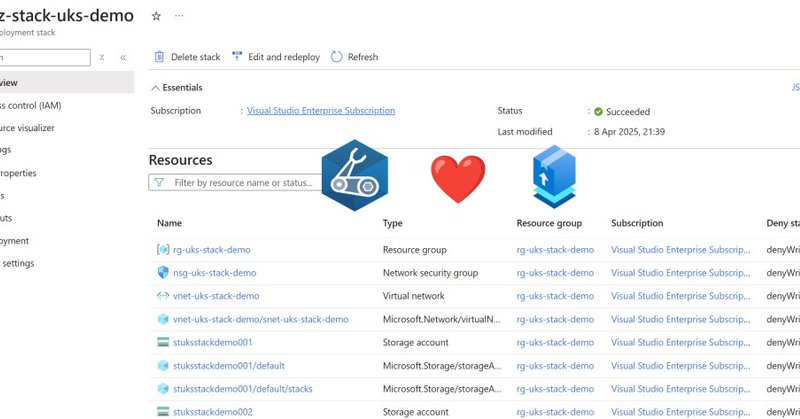Click the rg-uks-stack-demo resource group icon
The height and width of the screenshot is (419, 800).
(x=163, y=250)
